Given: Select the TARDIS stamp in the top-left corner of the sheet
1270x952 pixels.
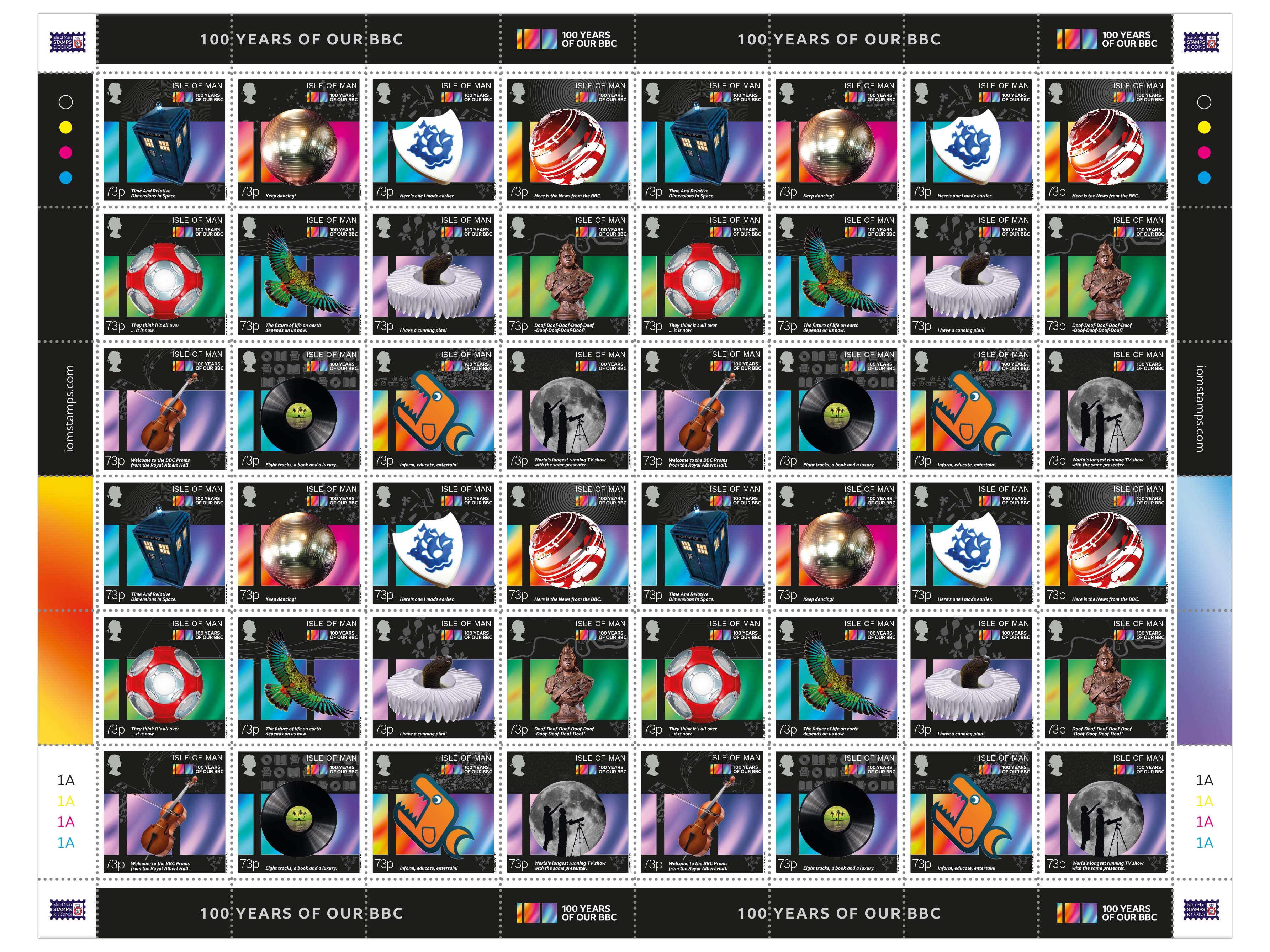Looking at the screenshot, I should click(x=164, y=139).
